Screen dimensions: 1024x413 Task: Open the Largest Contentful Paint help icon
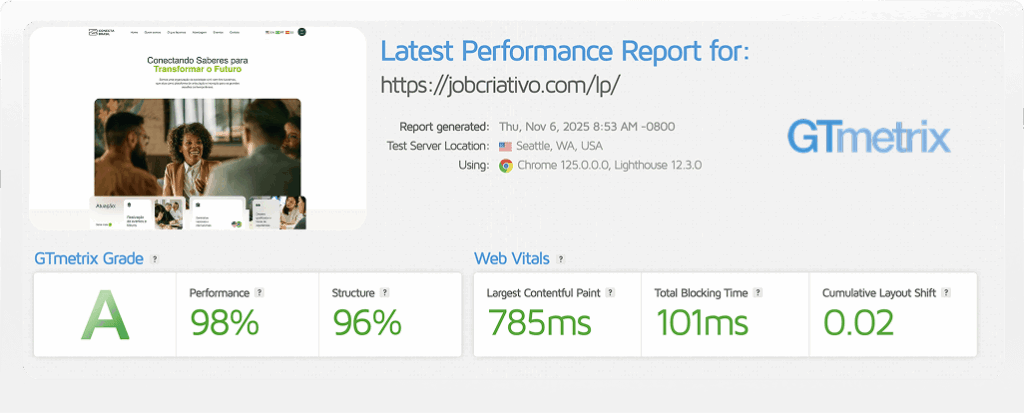pyautogui.click(x=610, y=293)
